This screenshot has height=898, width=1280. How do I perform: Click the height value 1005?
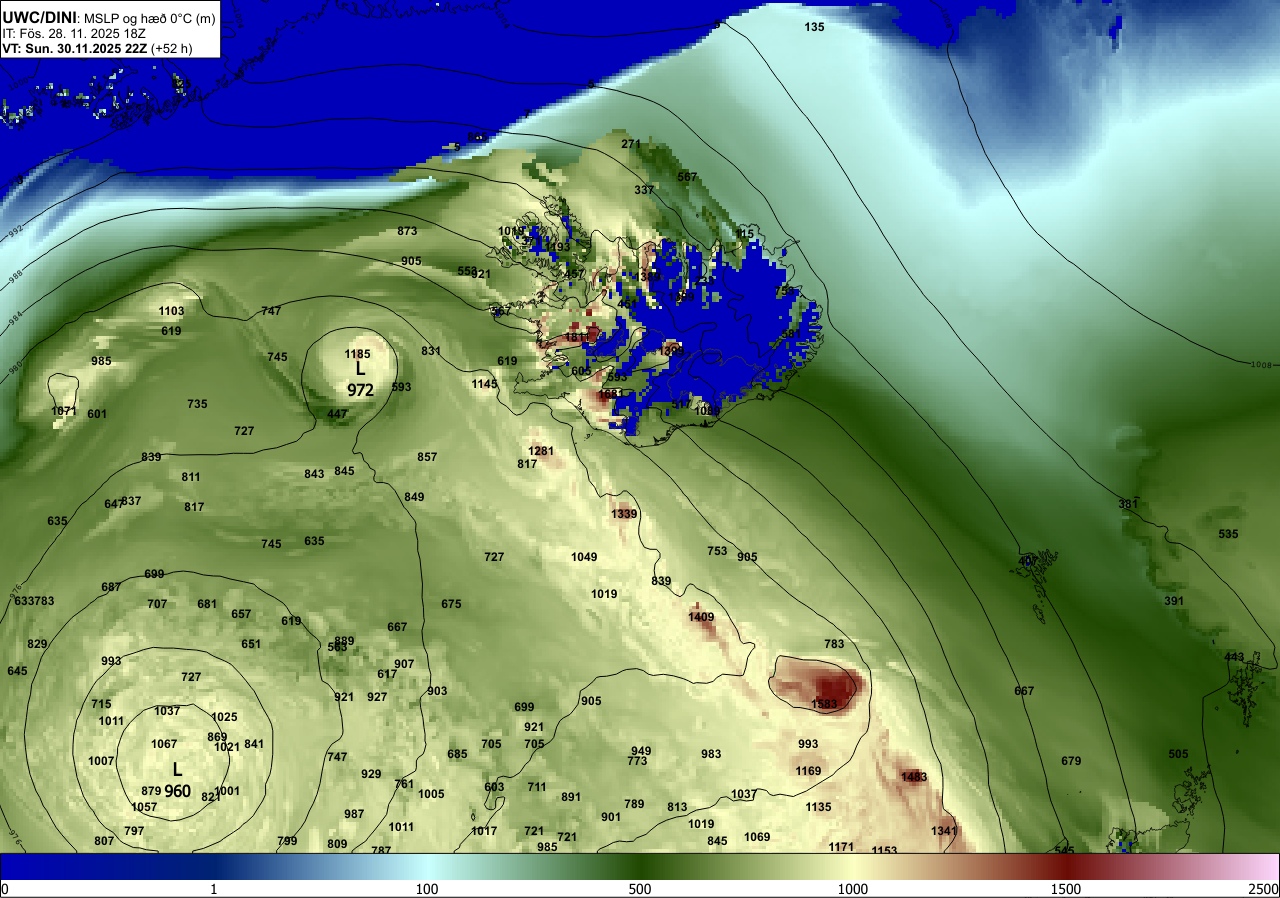(x=431, y=794)
